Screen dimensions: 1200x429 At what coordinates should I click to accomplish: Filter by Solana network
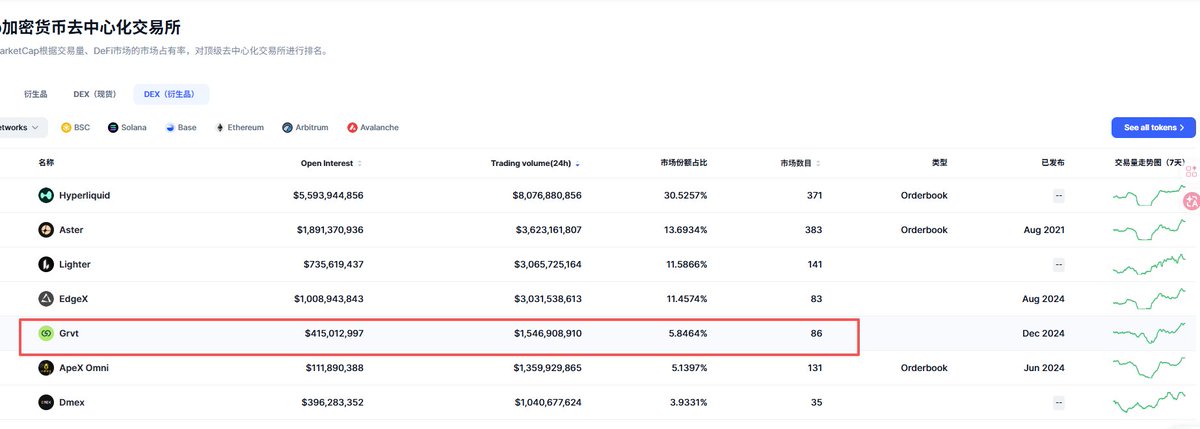click(127, 128)
